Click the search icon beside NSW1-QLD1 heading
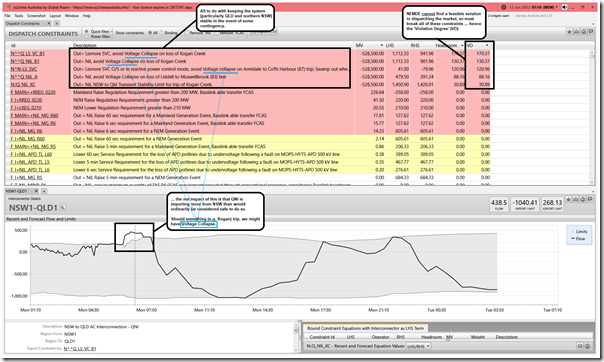604x362 pixels. [x=62, y=208]
